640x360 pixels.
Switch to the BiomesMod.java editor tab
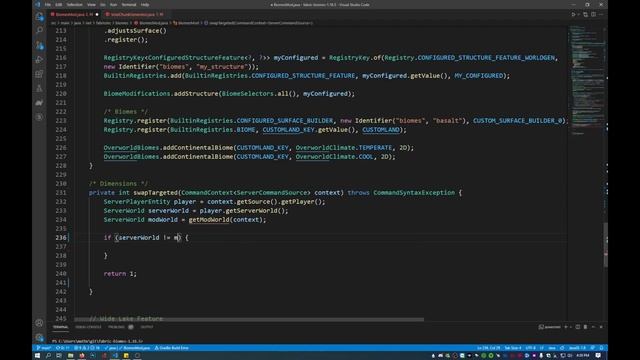click(x=74, y=14)
